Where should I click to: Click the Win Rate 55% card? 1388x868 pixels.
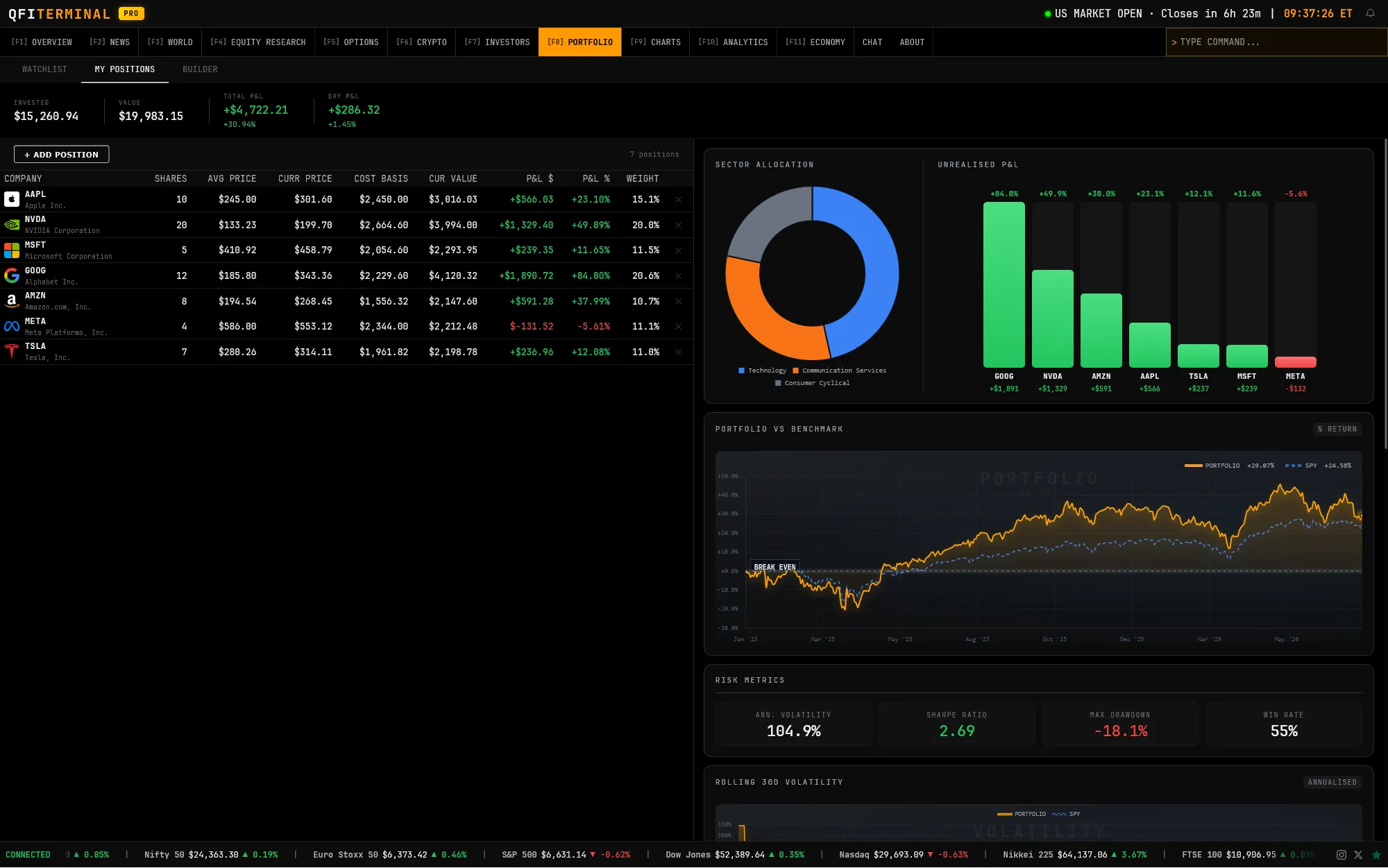click(x=1284, y=724)
